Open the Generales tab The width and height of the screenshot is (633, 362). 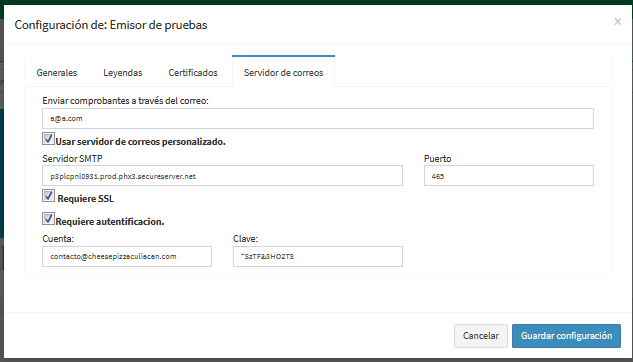[x=57, y=73]
